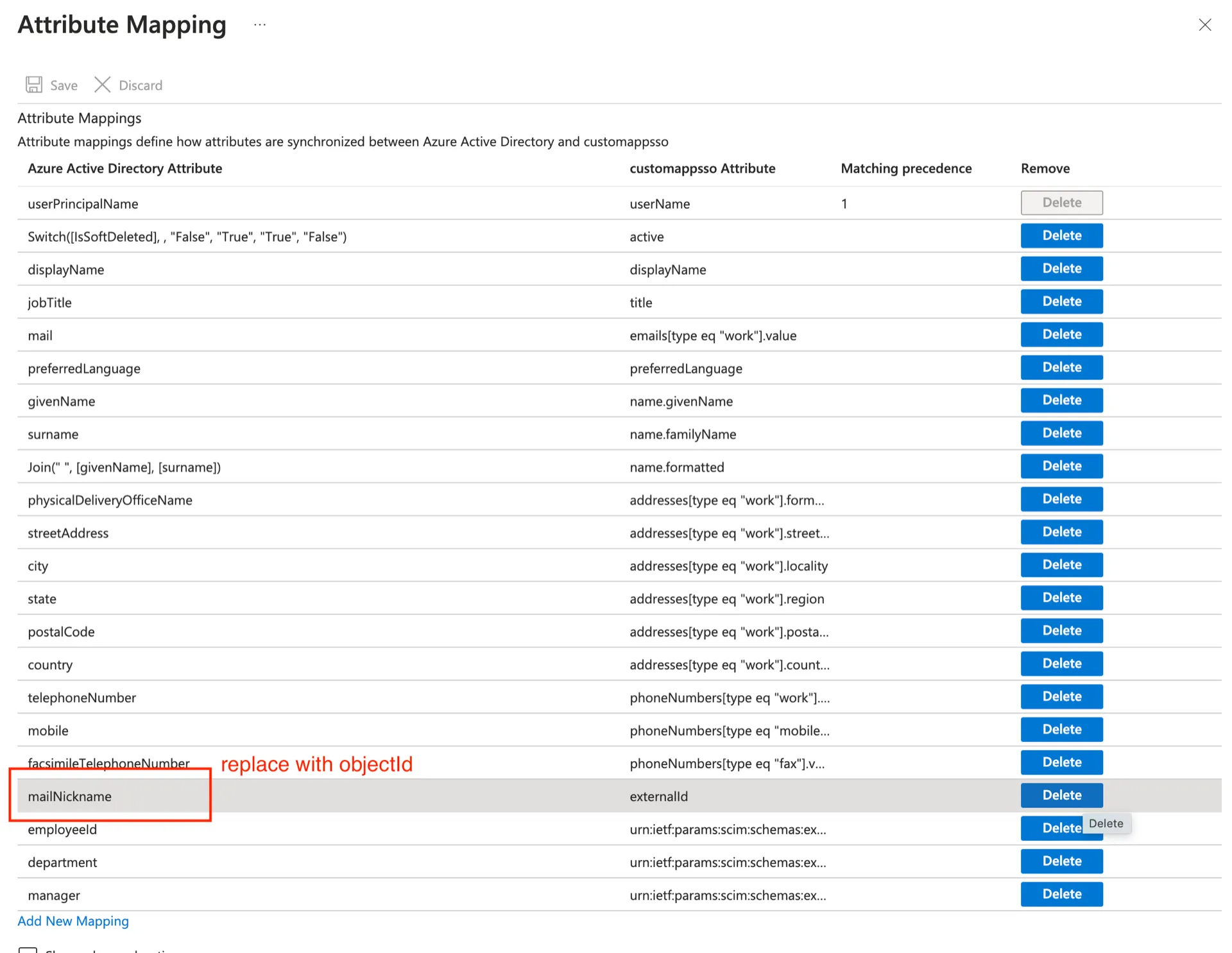The height and width of the screenshot is (953, 1232).
Task: Click the Discard X icon
Action: [x=102, y=85]
